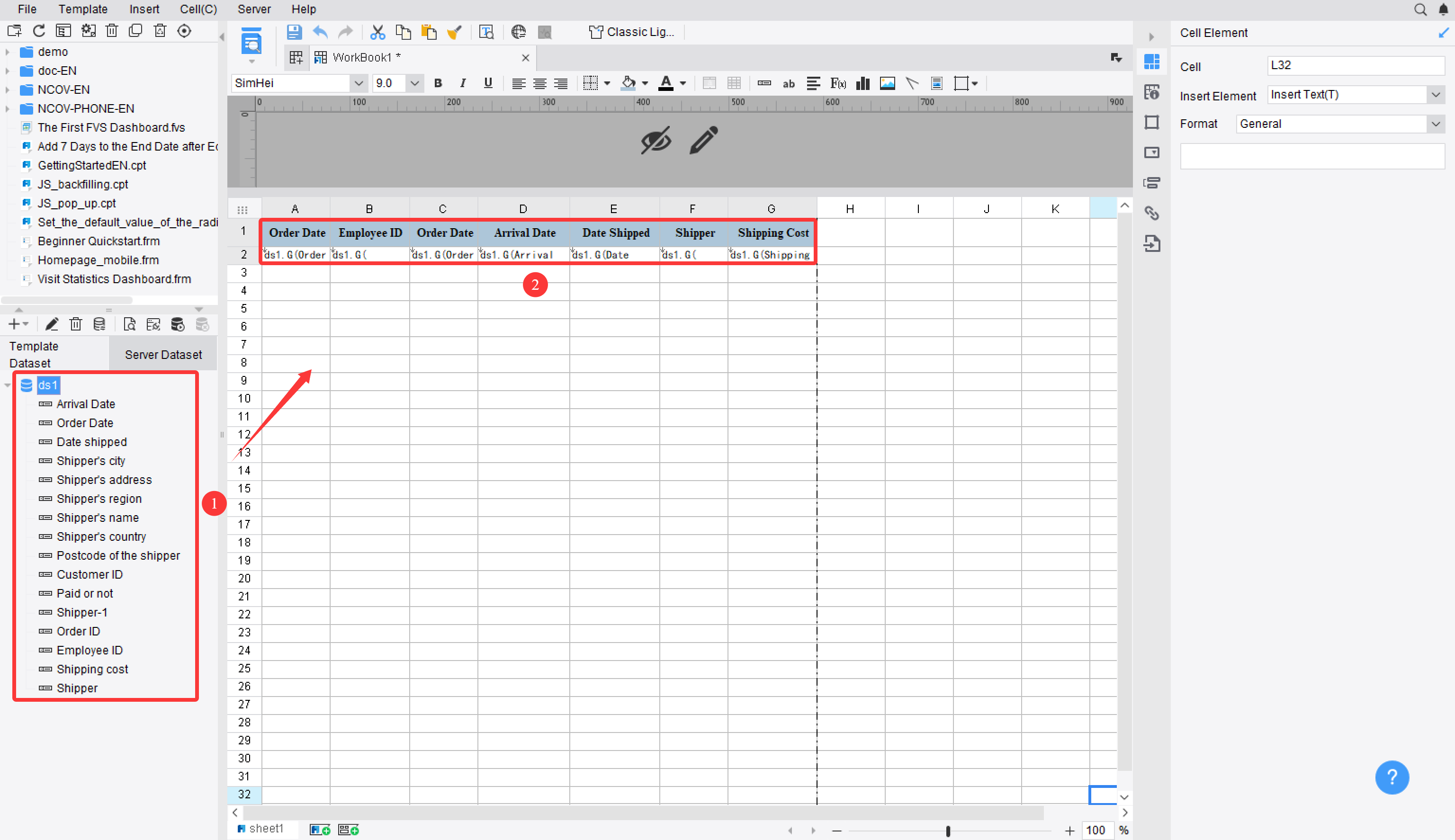Select the Shipping cost dataset field
Screen dimensions: 1455x840
pyautogui.click(x=92, y=669)
